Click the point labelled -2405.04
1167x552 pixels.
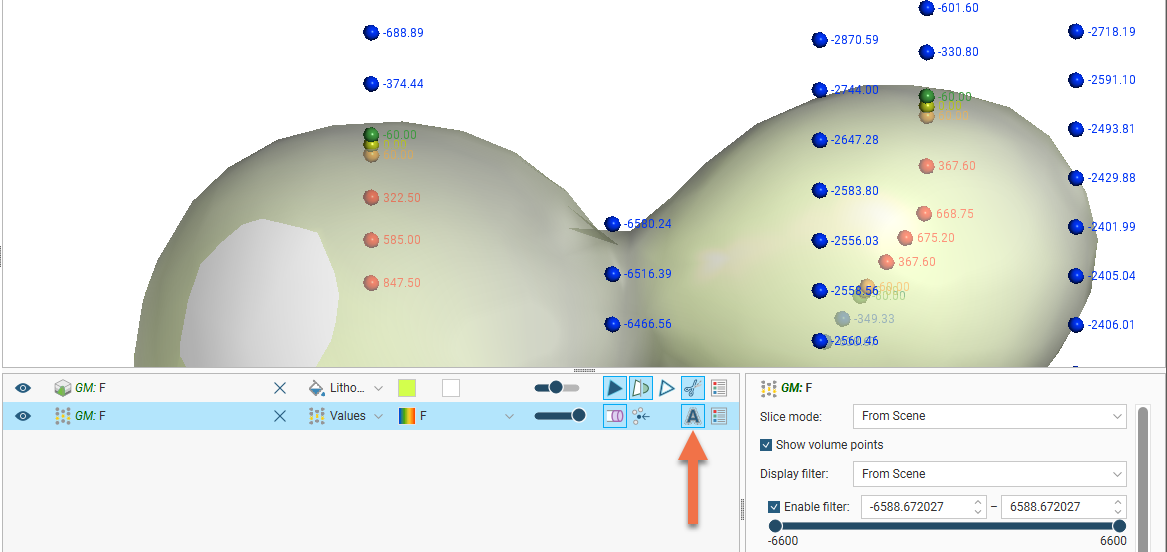point(1075,275)
